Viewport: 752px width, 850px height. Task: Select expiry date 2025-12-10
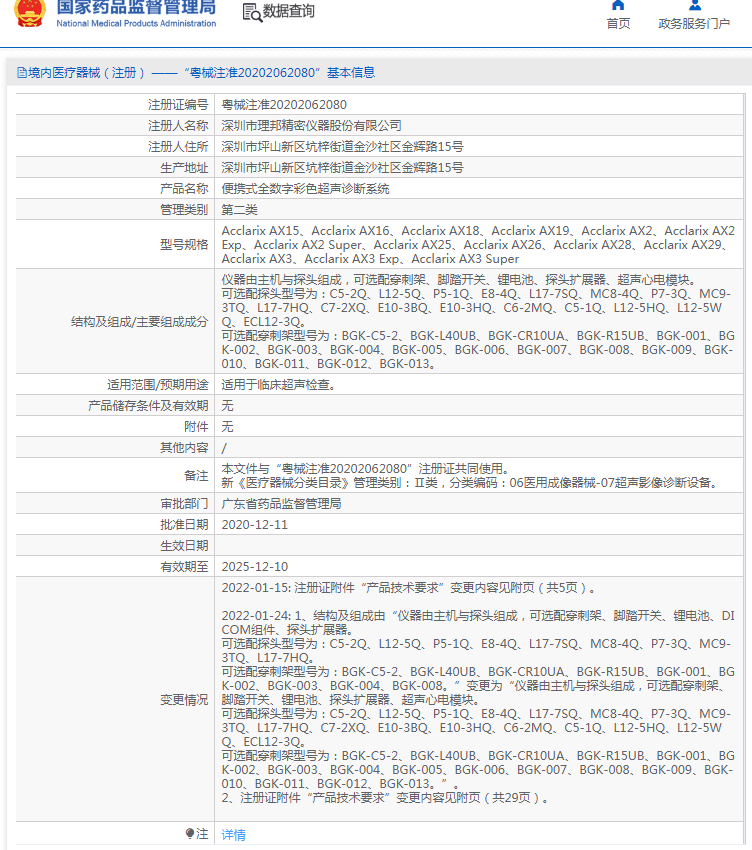coord(254,567)
